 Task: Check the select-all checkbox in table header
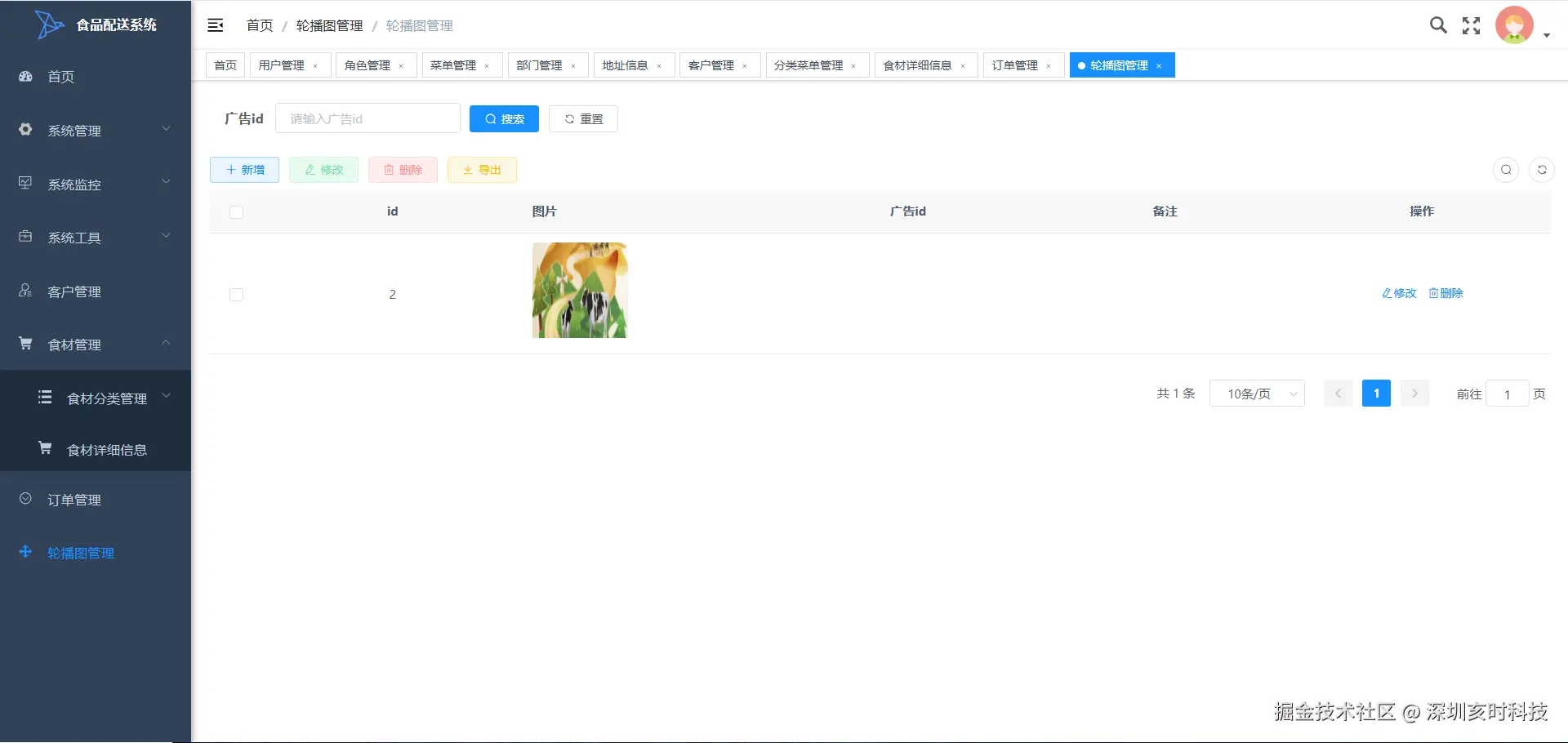pos(236,212)
